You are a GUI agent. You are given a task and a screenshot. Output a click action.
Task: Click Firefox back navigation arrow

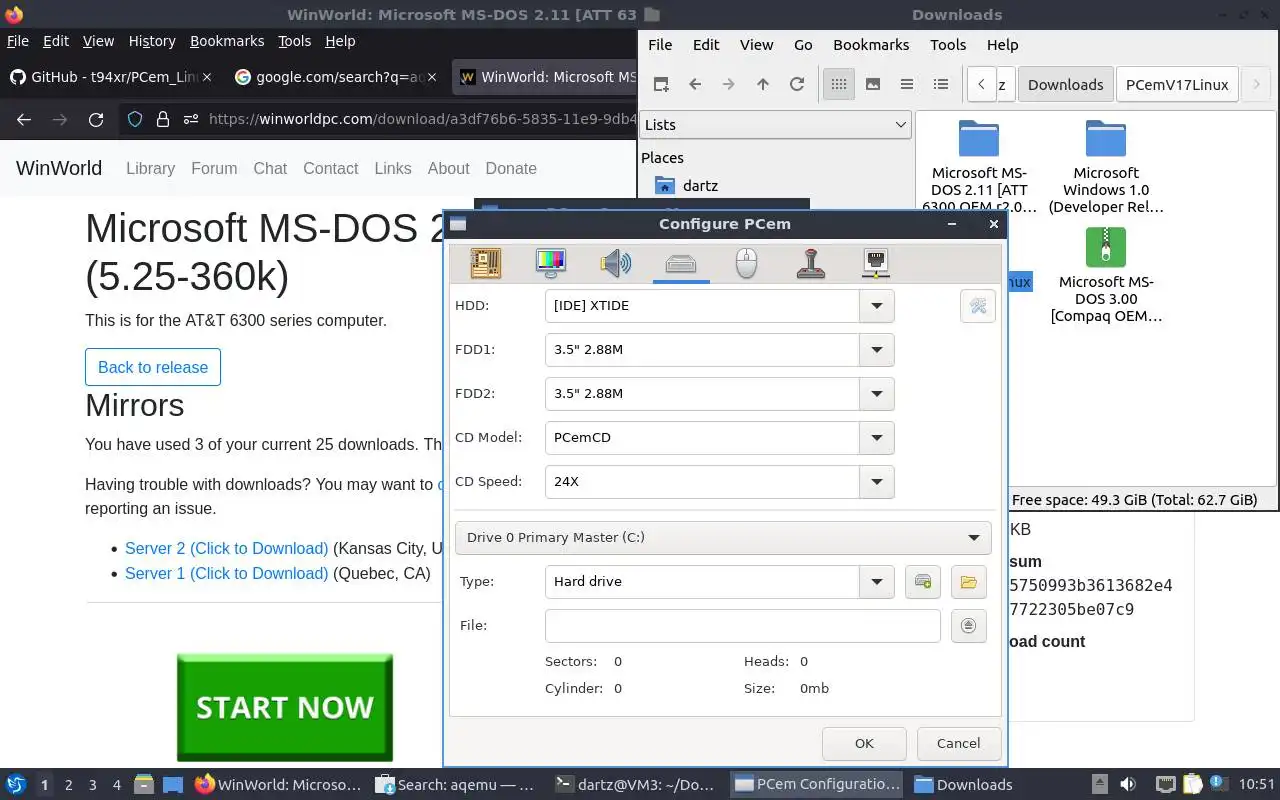24,119
